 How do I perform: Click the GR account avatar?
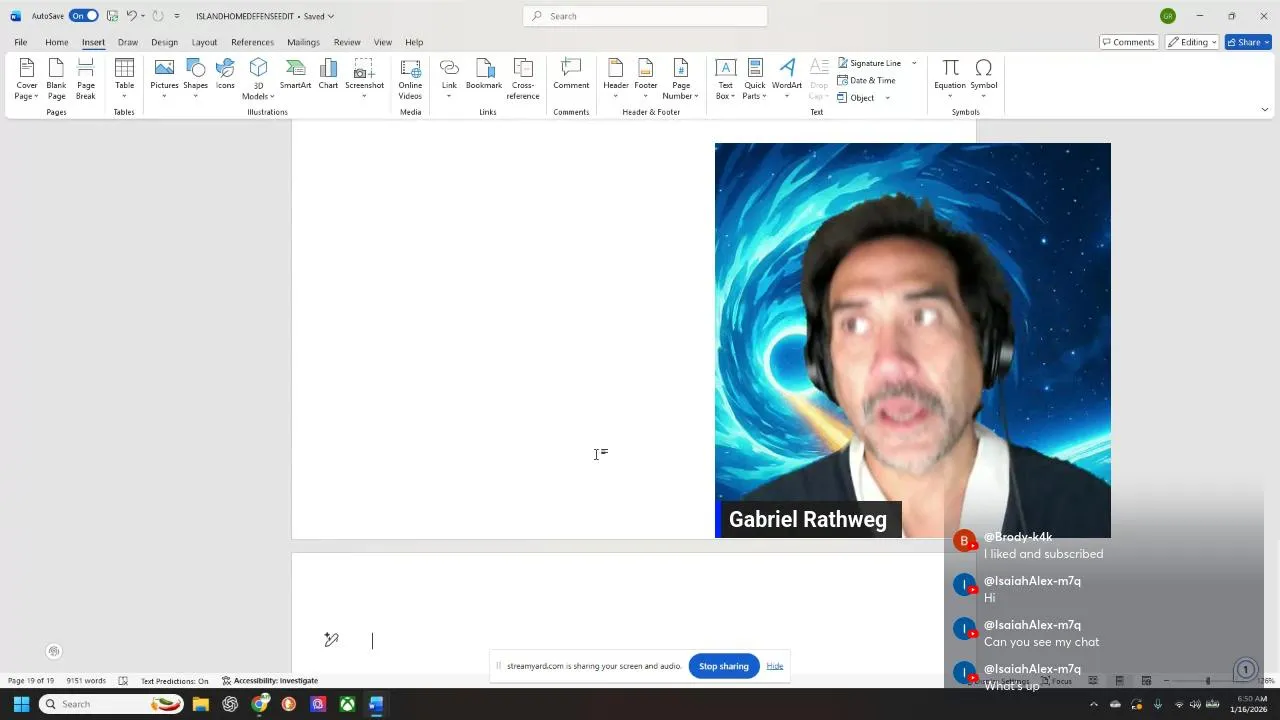(1167, 16)
